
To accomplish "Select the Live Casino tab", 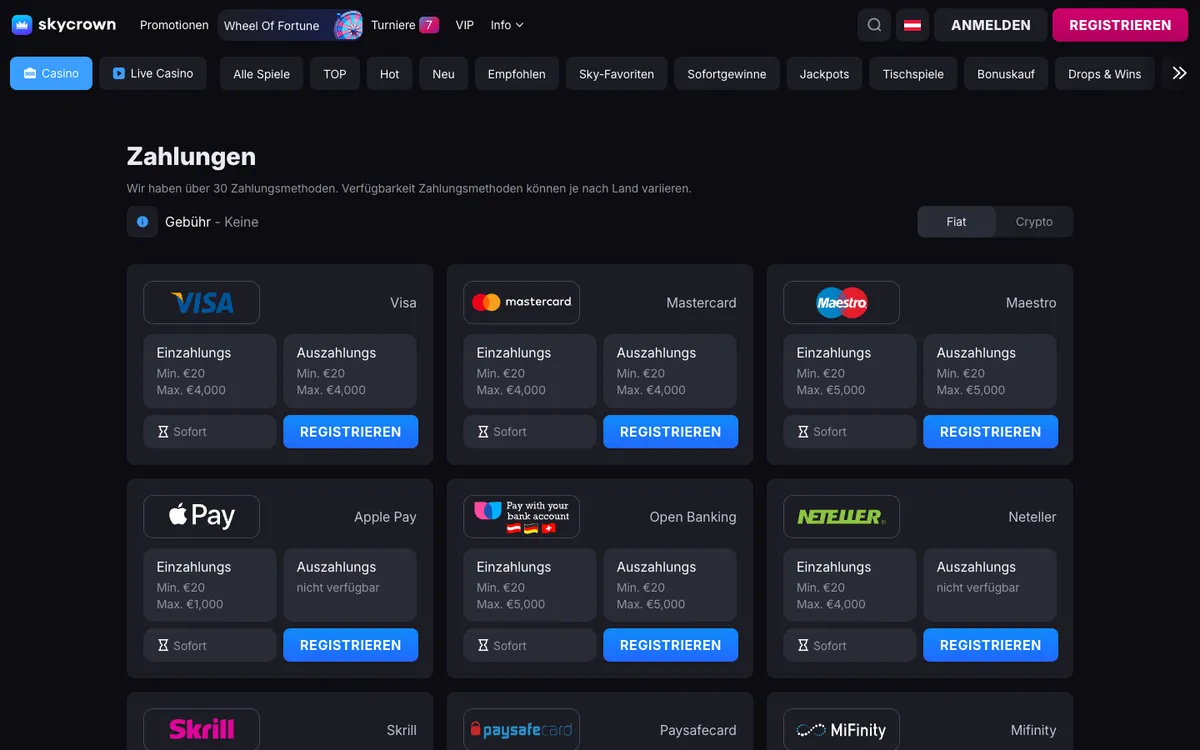I will pyautogui.click(x=153, y=73).
